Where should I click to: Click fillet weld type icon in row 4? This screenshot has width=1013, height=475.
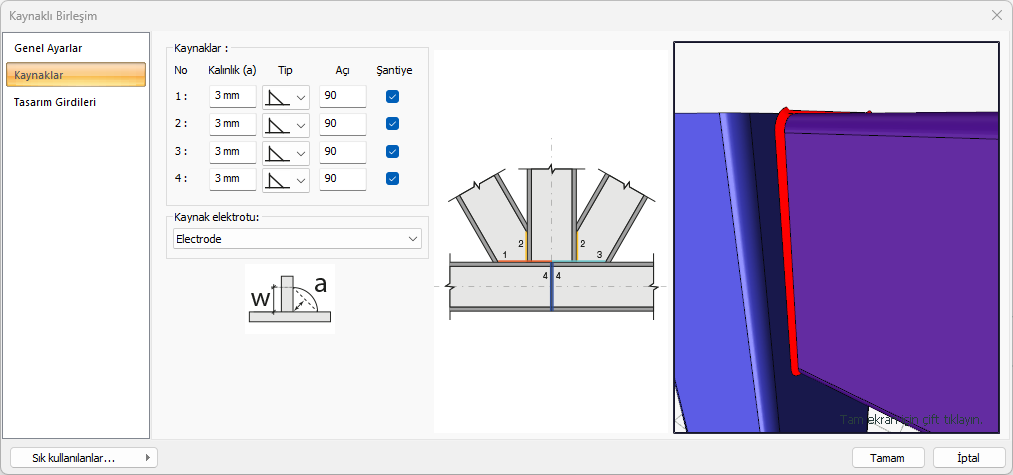tap(277, 180)
